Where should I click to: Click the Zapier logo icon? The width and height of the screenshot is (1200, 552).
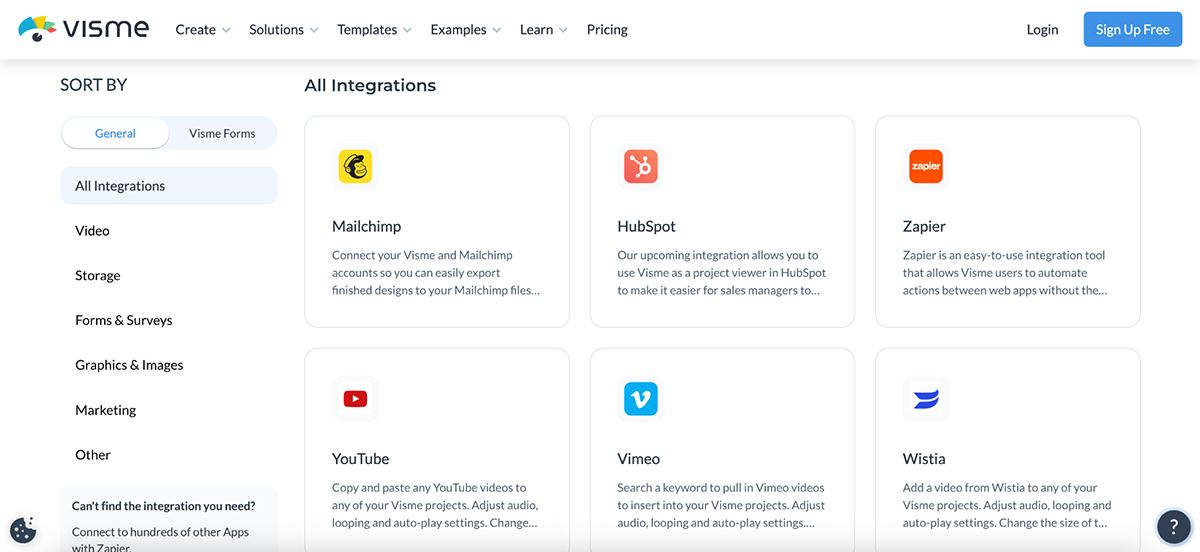926,167
